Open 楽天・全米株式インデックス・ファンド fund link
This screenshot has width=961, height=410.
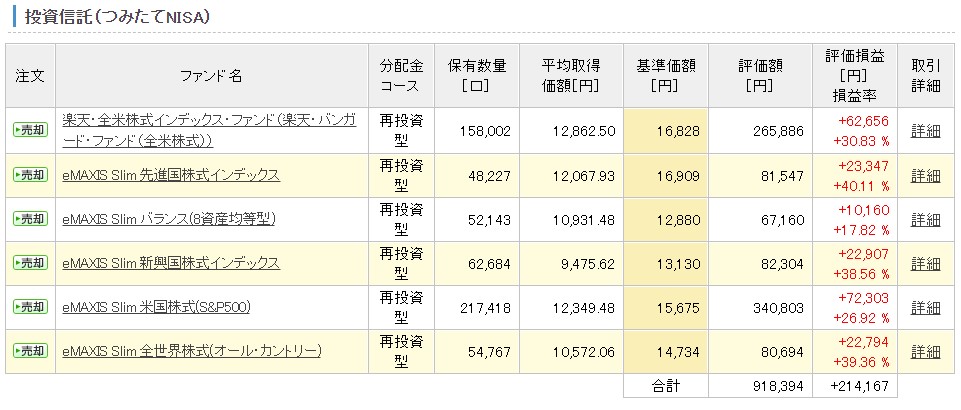pos(209,130)
